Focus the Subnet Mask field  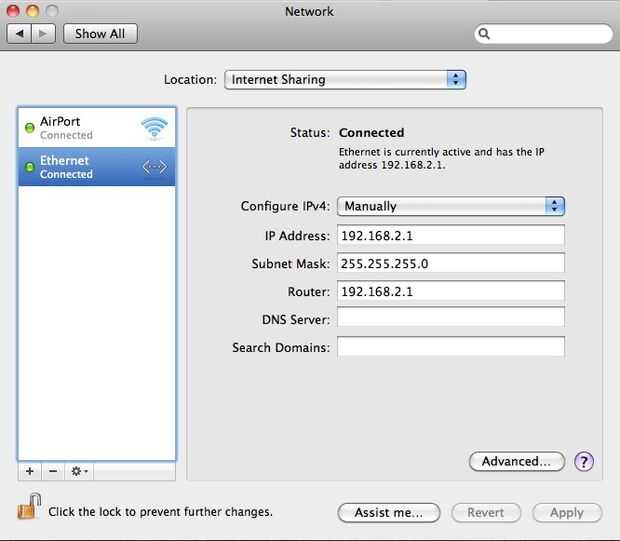pos(451,264)
